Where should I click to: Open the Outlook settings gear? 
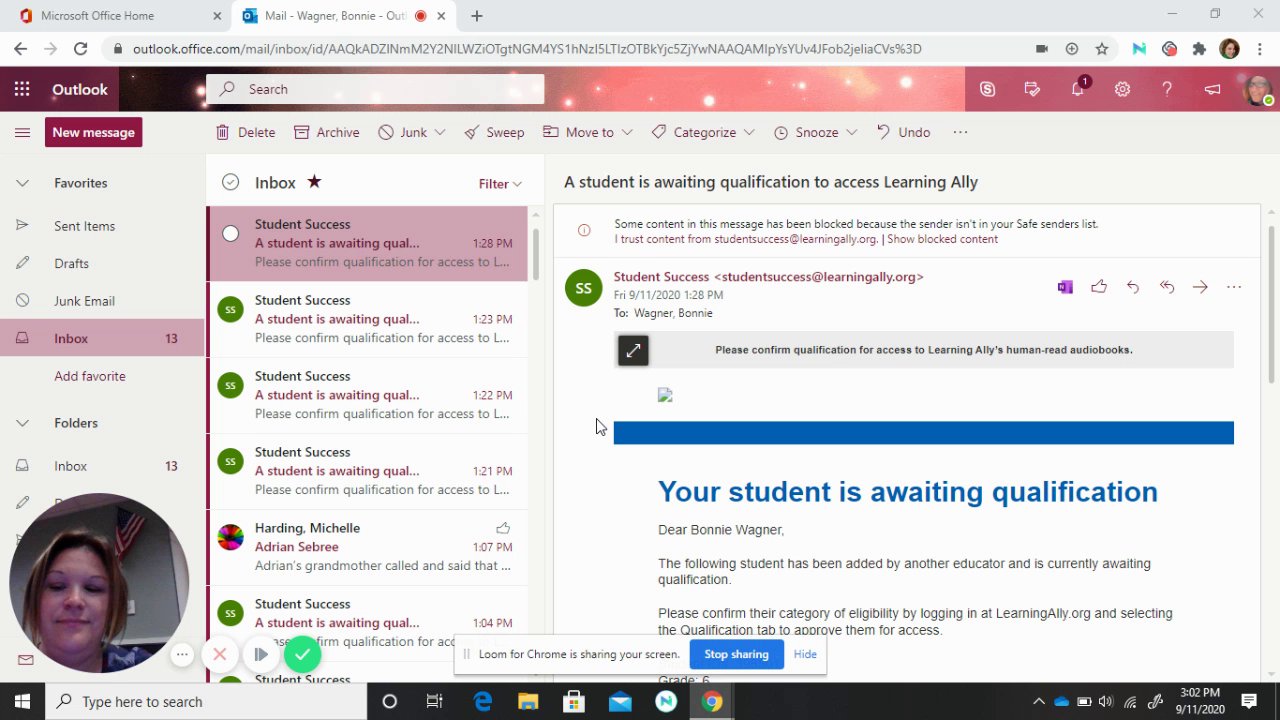click(x=1122, y=89)
